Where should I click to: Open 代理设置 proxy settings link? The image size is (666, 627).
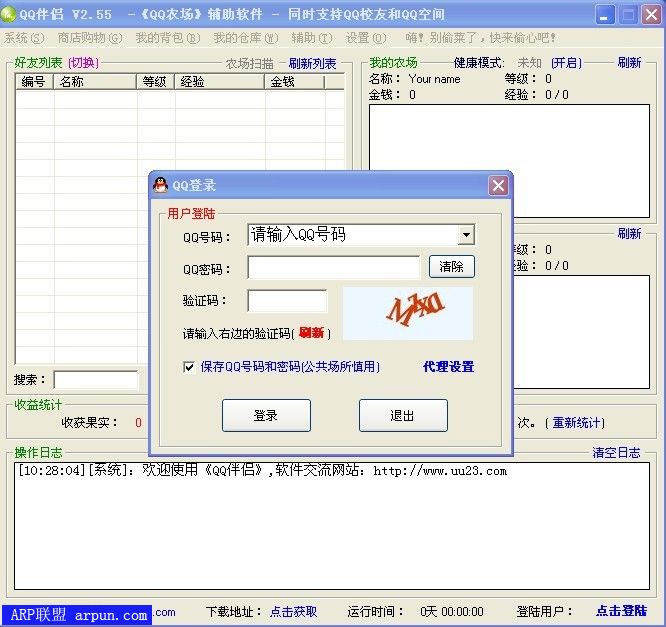(449, 367)
